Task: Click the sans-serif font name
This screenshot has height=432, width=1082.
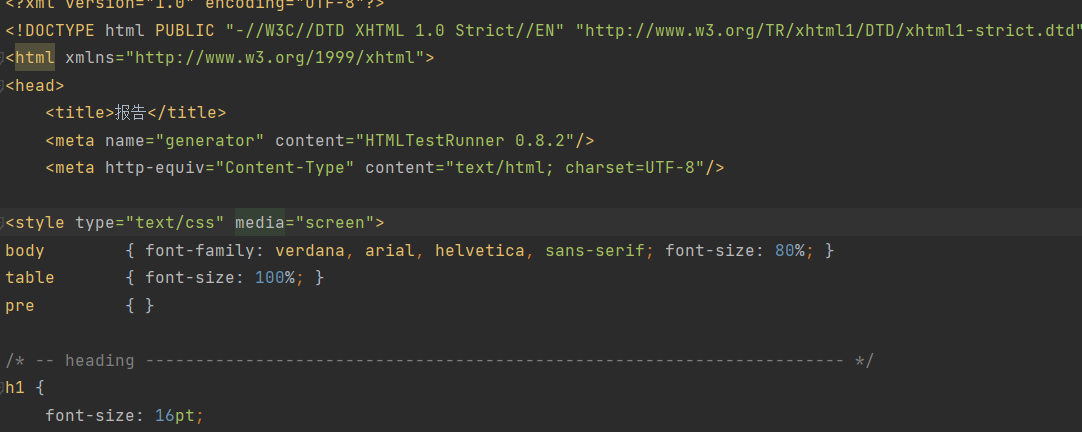Action: click(595, 251)
